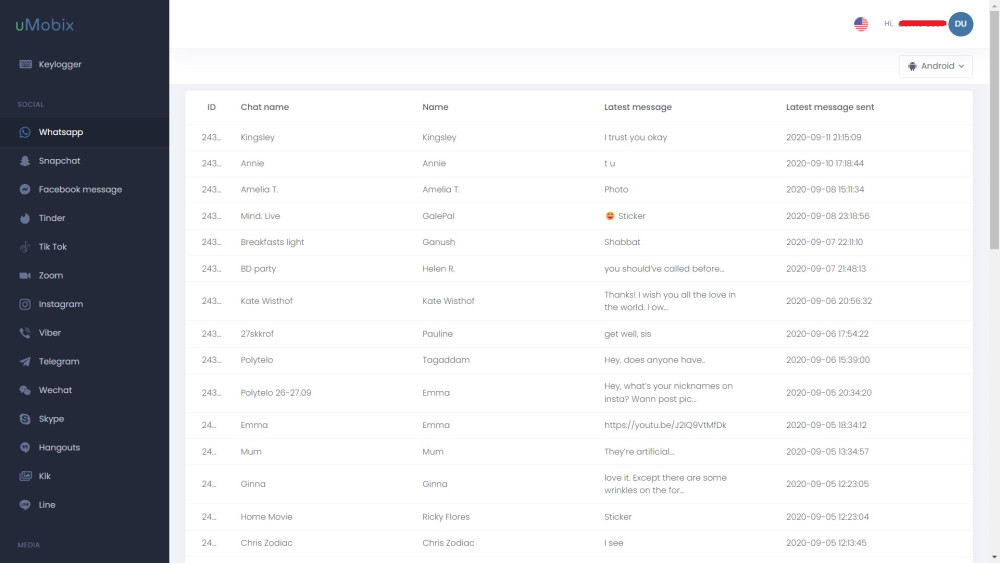Click the Line chat icon
The height and width of the screenshot is (563, 1000).
tap(25, 505)
